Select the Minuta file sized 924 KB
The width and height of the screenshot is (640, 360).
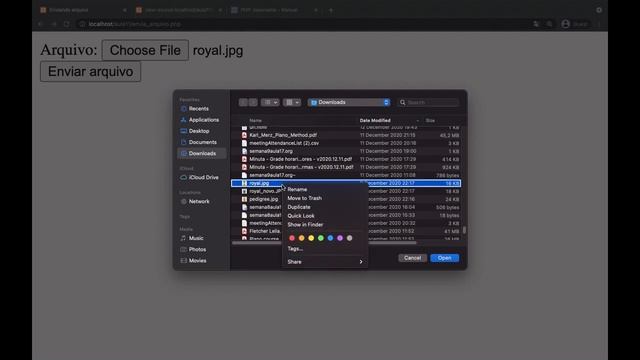346,167
